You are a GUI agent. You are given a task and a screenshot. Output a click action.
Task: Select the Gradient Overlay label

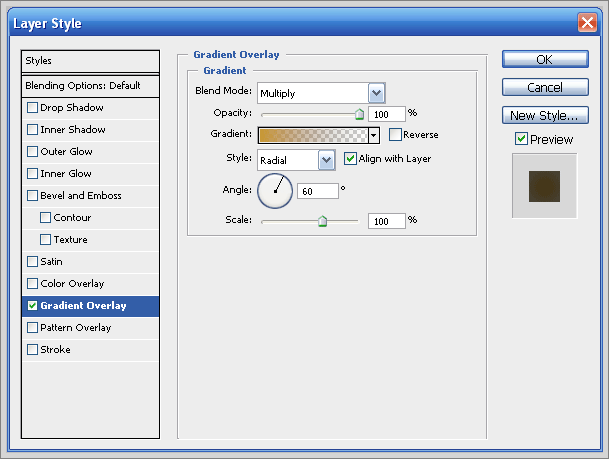click(83, 306)
